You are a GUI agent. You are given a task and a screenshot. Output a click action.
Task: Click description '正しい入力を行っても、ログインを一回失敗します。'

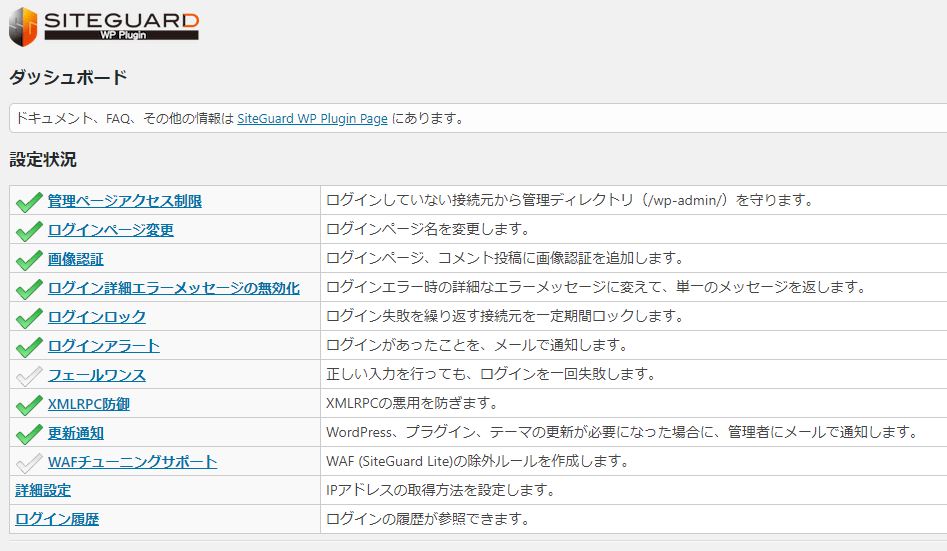tap(492, 374)
